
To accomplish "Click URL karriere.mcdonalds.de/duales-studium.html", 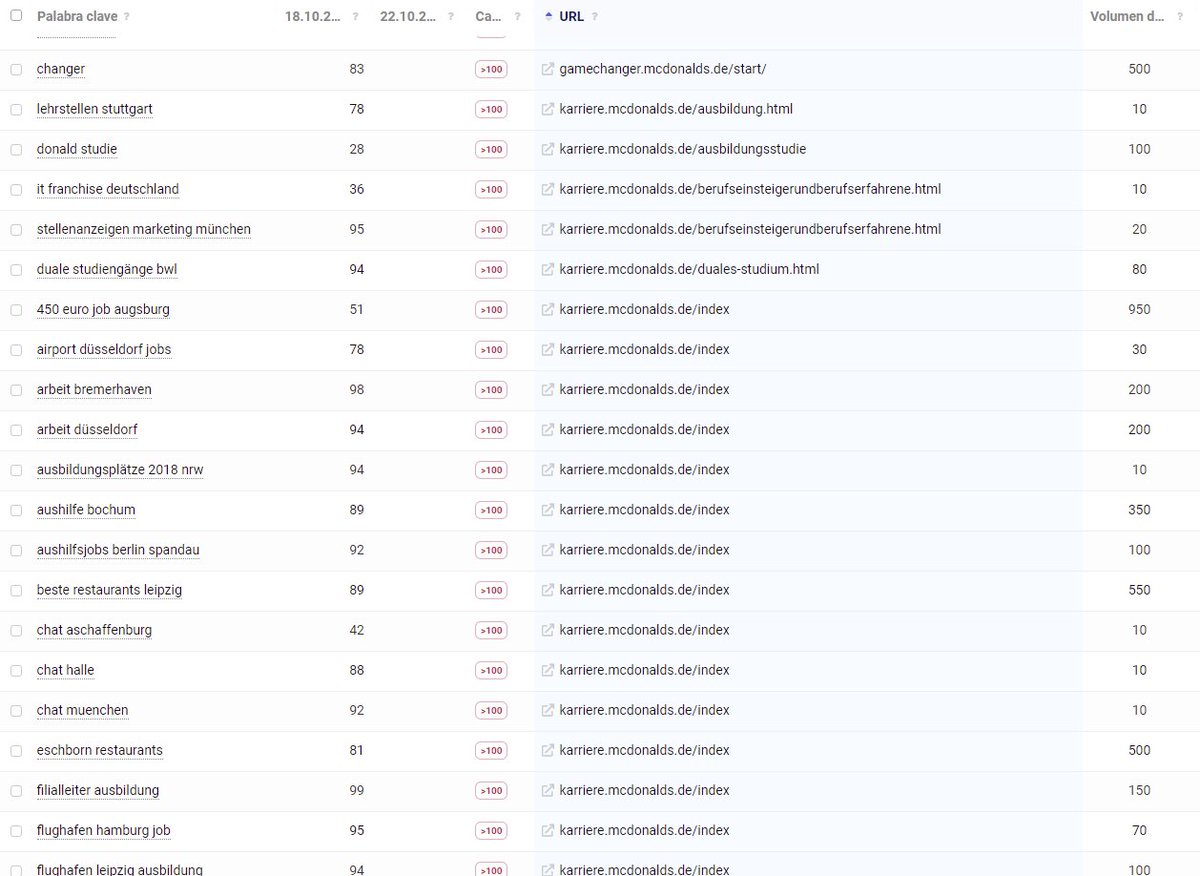I will (689, 269).
